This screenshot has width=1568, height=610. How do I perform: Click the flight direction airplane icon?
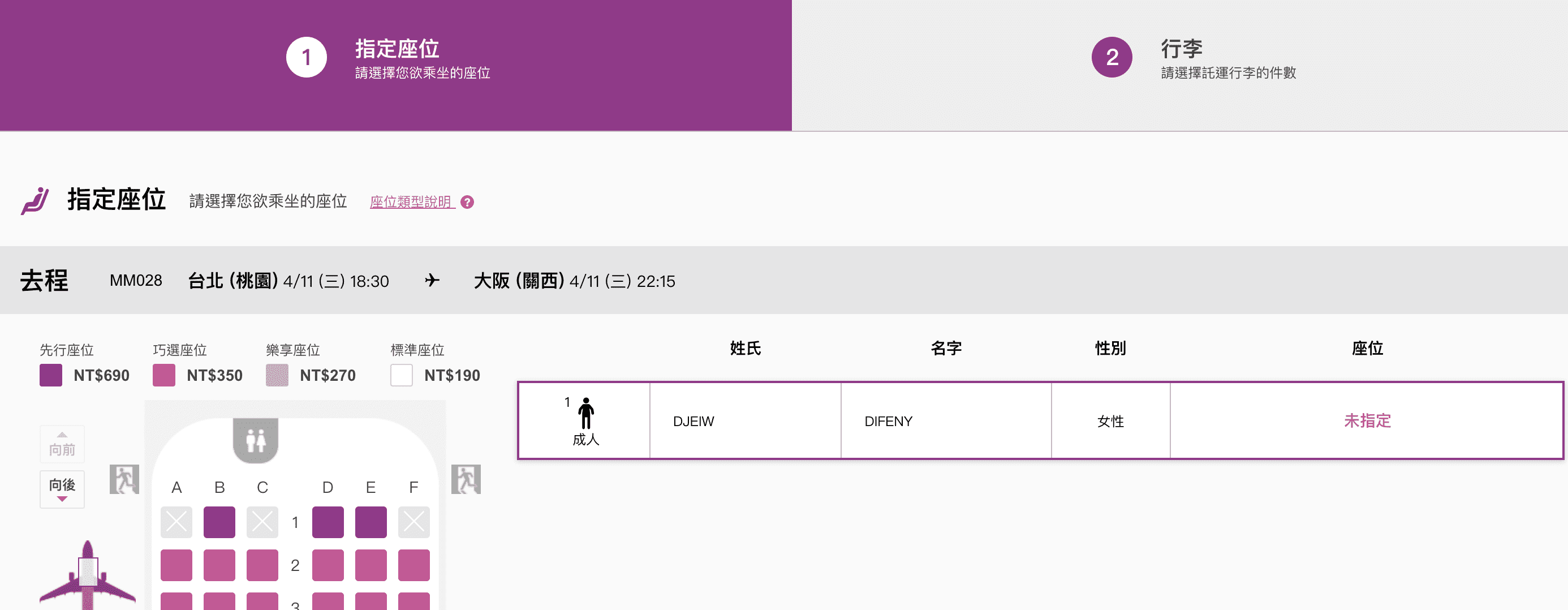point(432,280)
